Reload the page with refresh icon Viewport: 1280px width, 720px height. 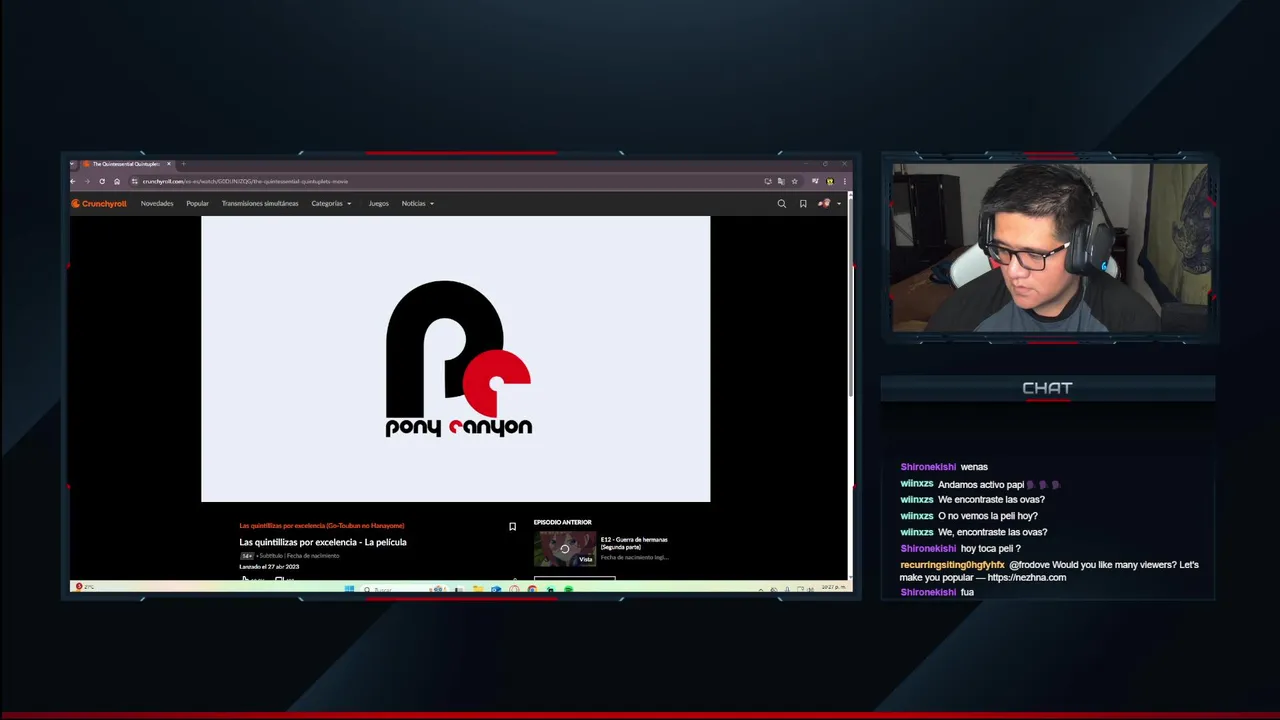click(102, 181)
